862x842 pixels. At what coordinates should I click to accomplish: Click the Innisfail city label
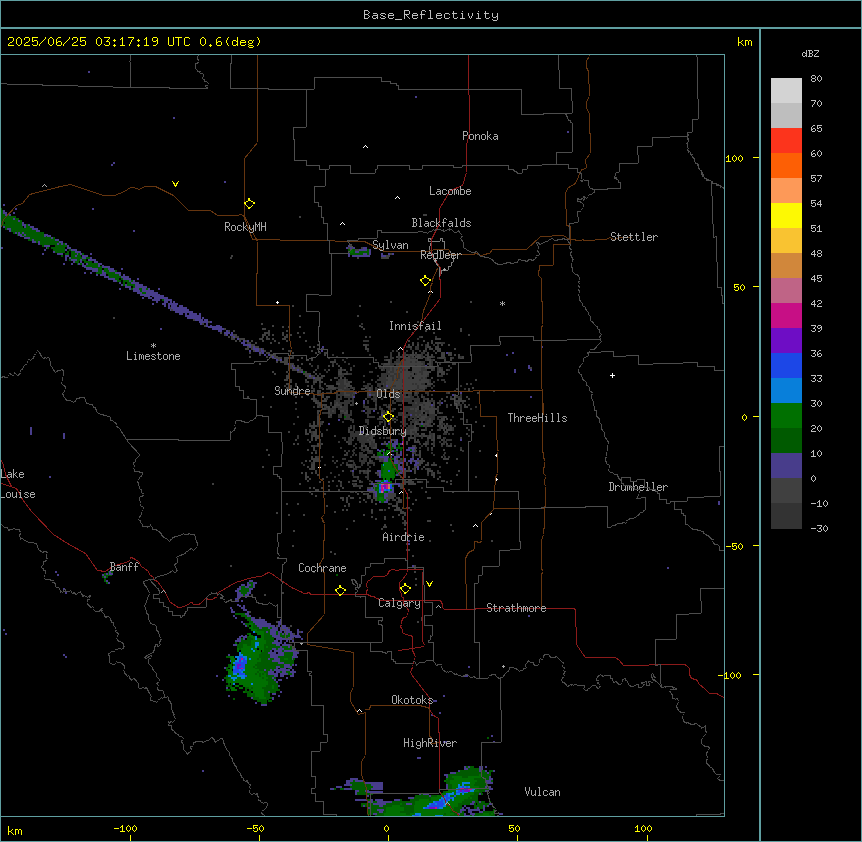tap(415, 326)
